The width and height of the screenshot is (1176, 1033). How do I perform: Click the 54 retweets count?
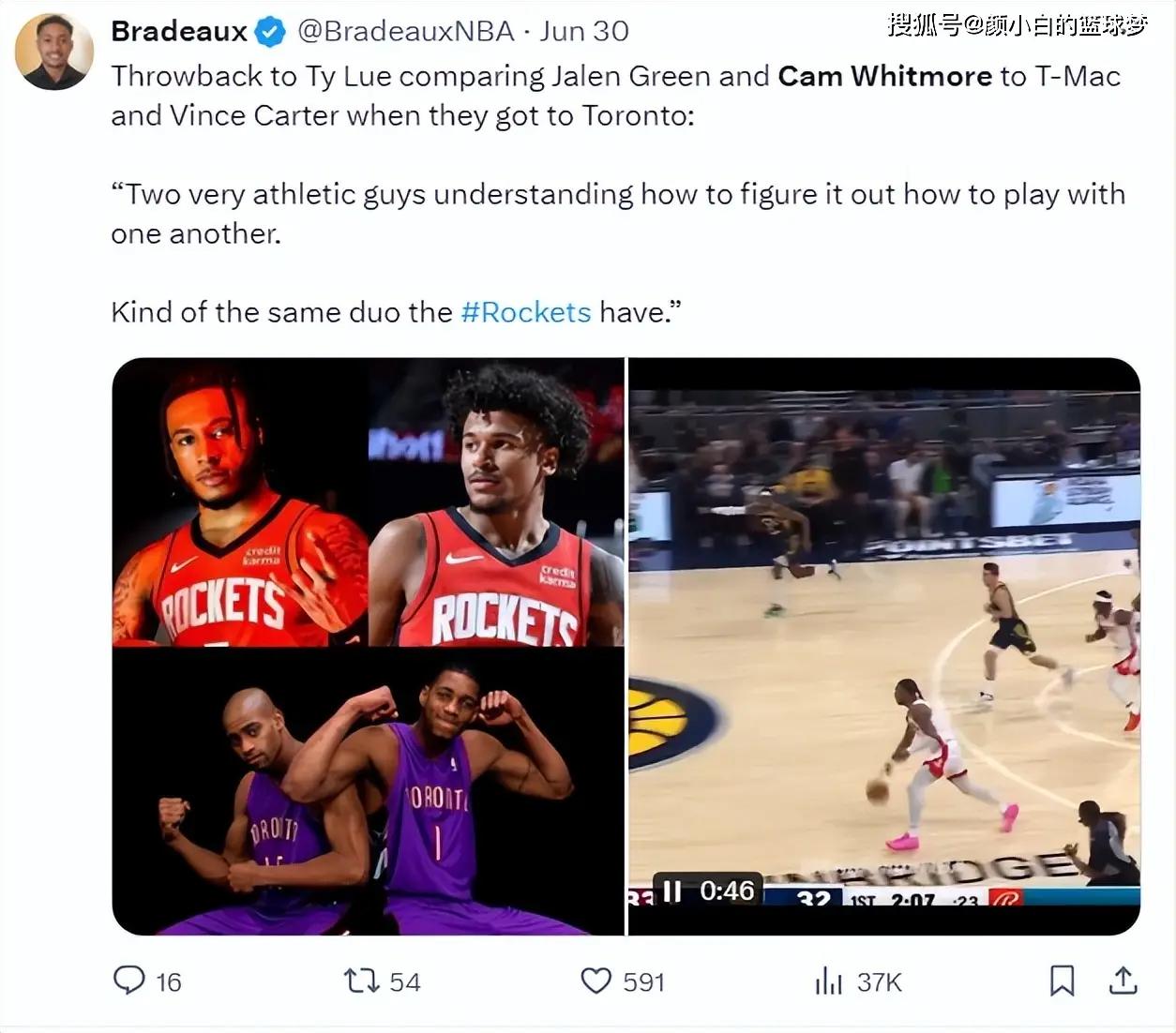(x=405, y=982)
